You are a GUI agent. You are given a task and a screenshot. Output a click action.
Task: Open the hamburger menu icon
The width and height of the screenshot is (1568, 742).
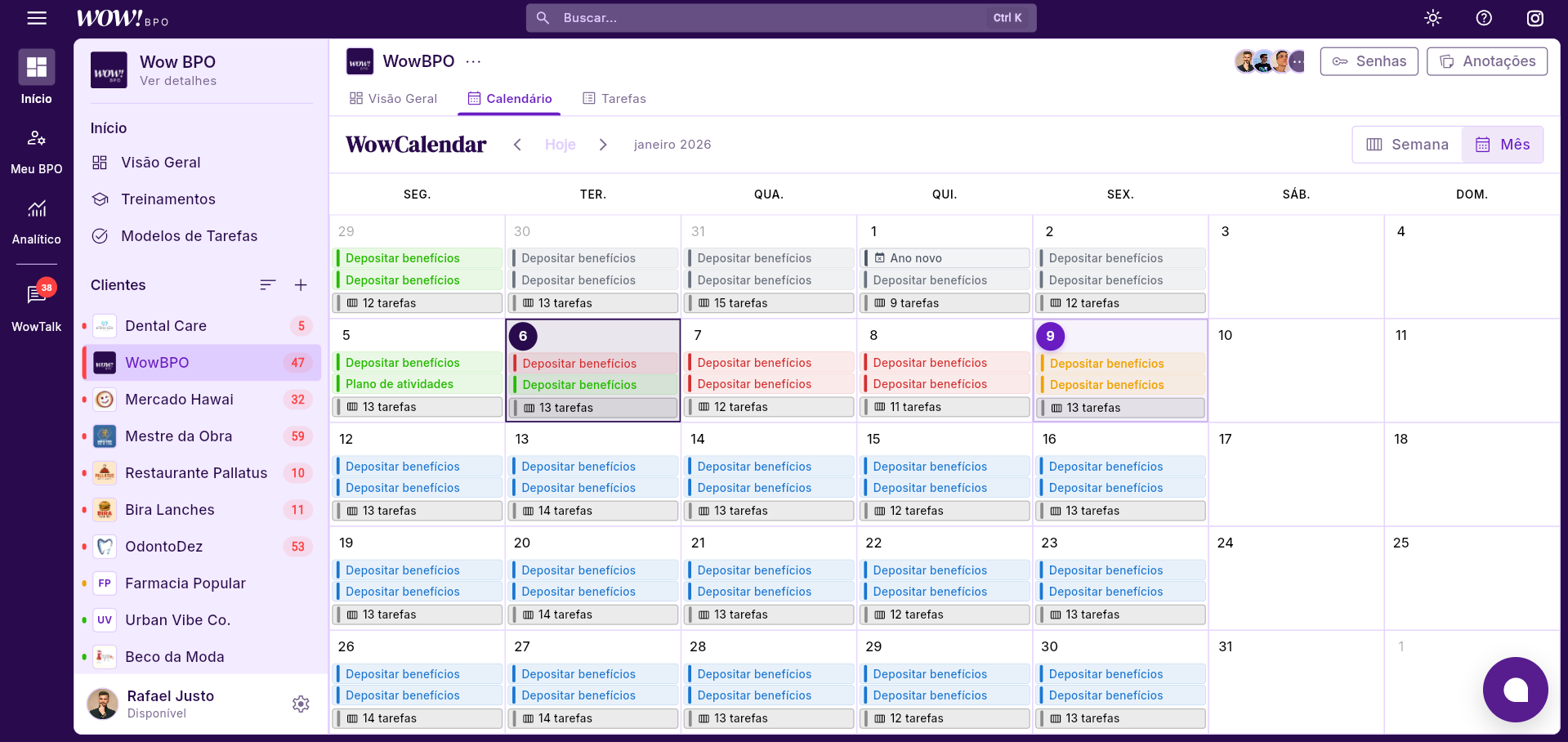tap(37, 18)
